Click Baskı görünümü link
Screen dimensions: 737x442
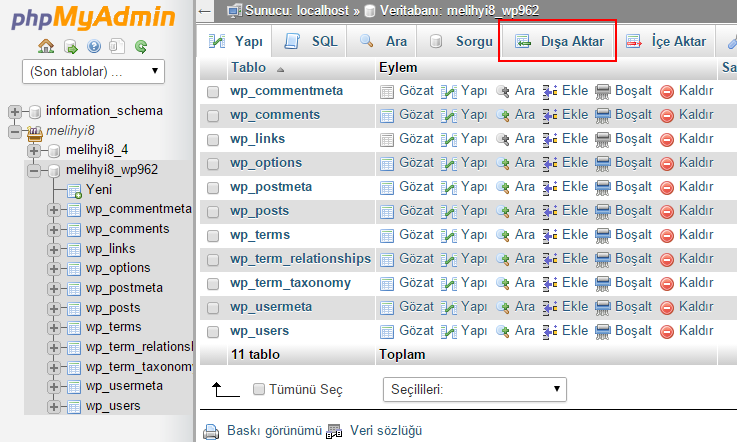(x=274, y=430)
